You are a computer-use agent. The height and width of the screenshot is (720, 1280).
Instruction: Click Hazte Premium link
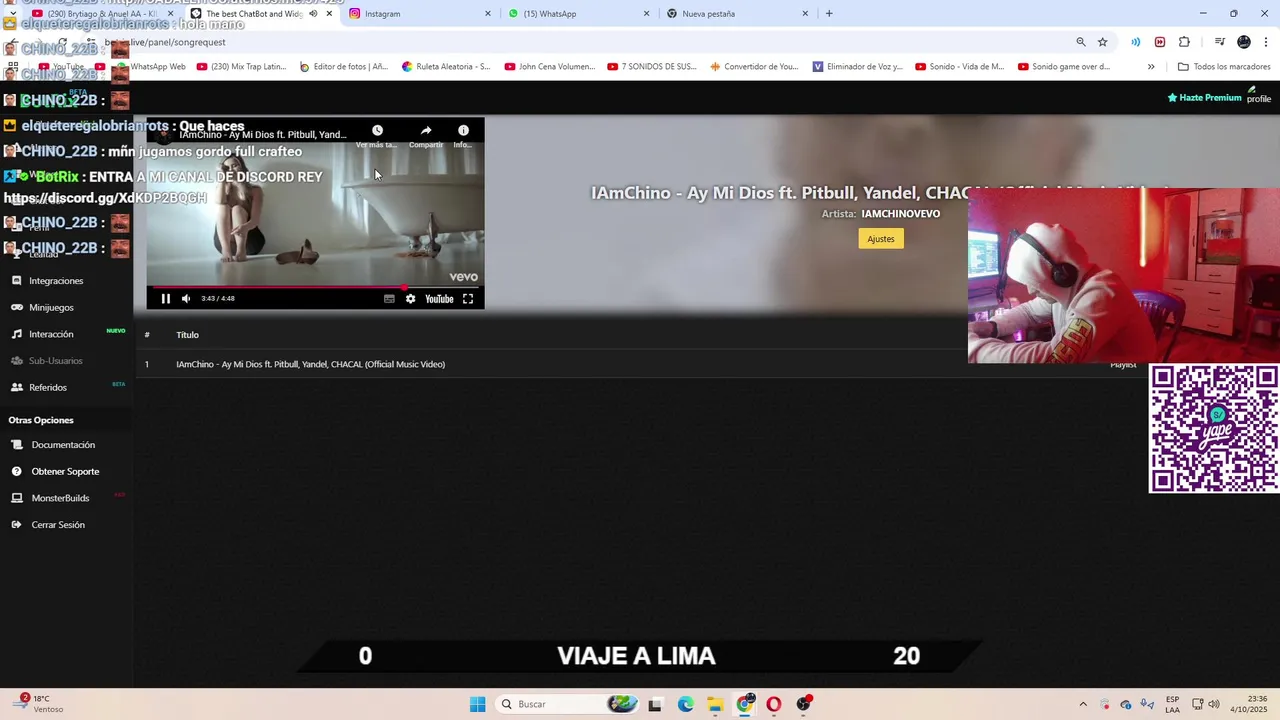pos(1204,98)
